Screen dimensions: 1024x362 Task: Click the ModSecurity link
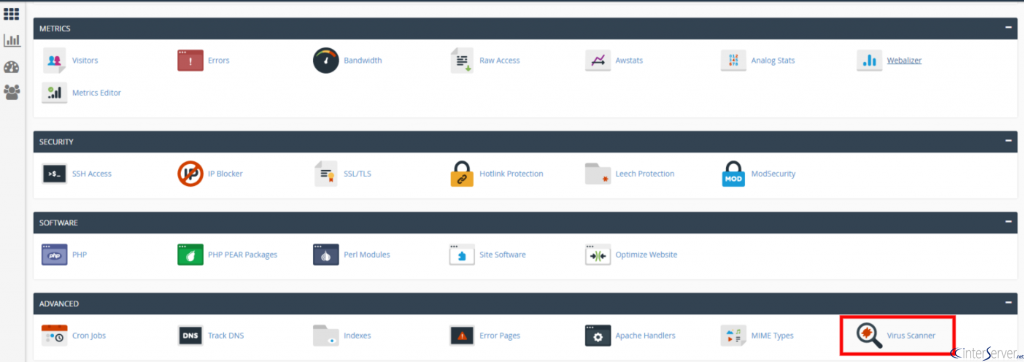[773, 174]
